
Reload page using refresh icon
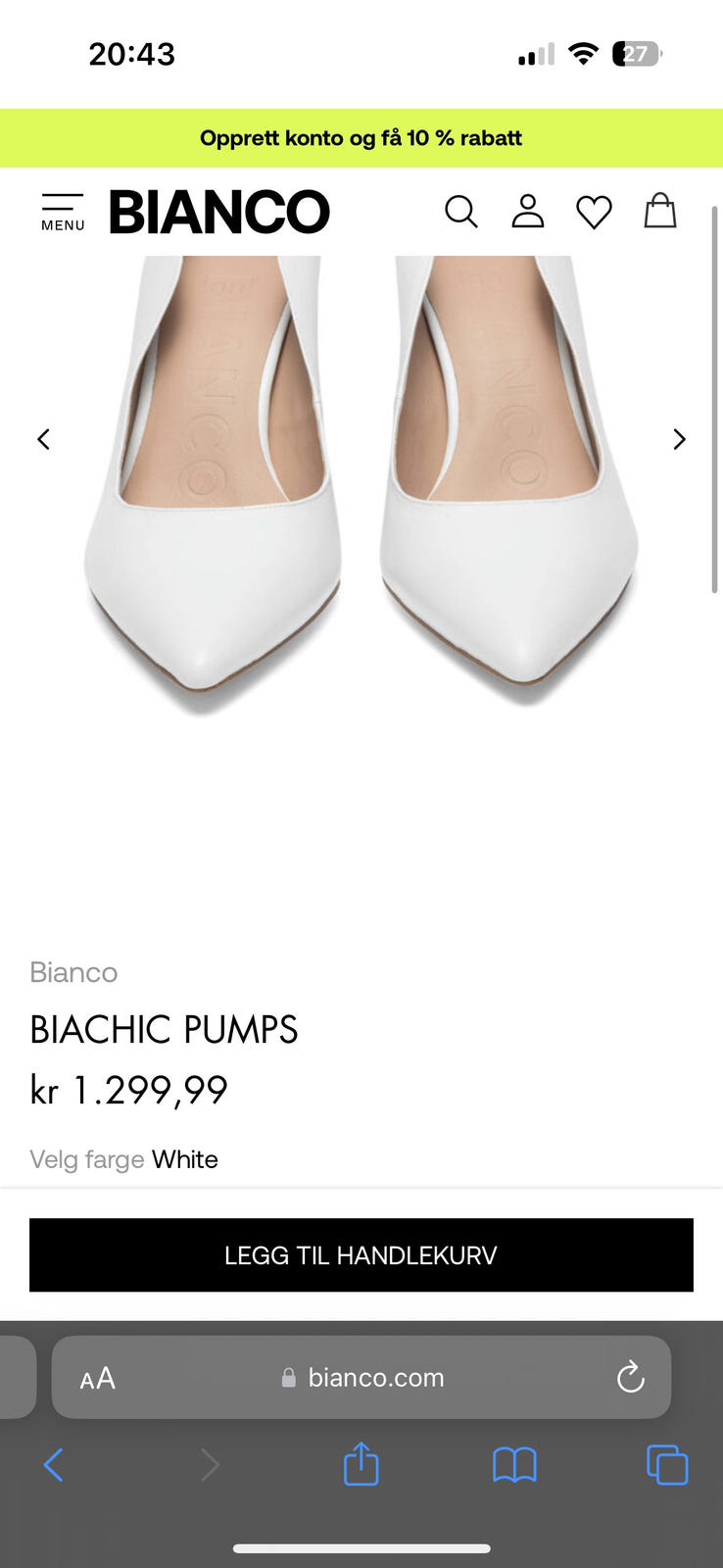pyautogui.click(x=631, y=1377)
